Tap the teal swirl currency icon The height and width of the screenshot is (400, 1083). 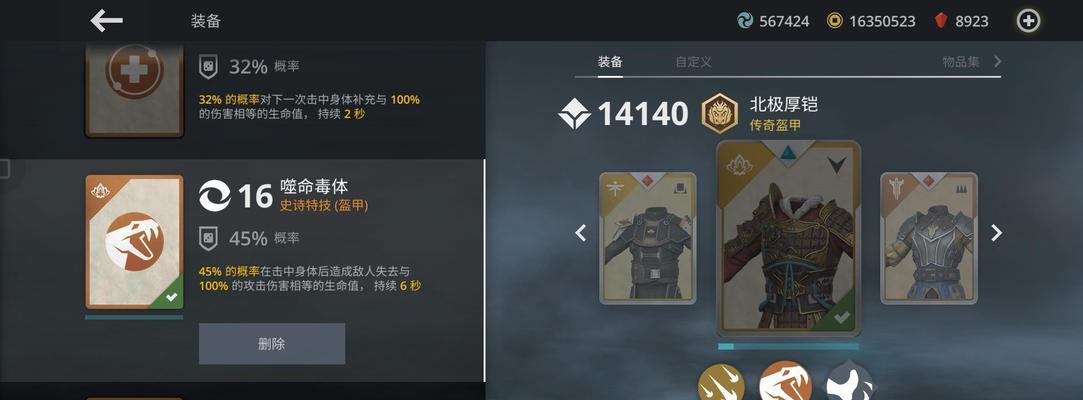tap(745, 21)
